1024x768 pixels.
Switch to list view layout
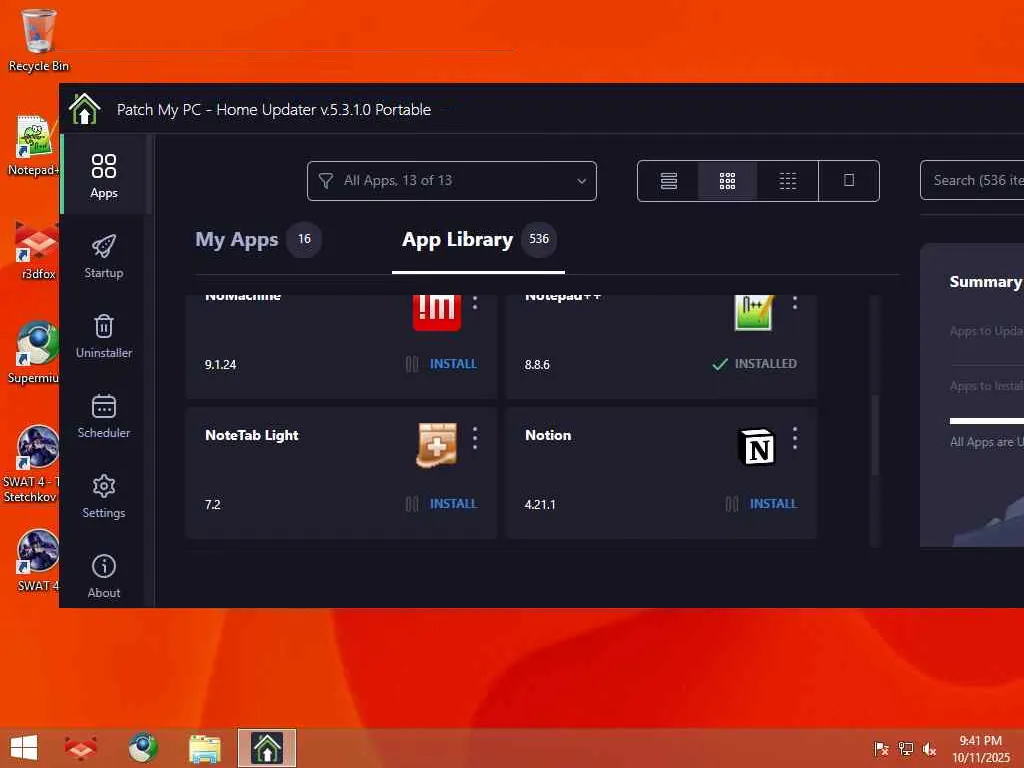tap(668, 181)
